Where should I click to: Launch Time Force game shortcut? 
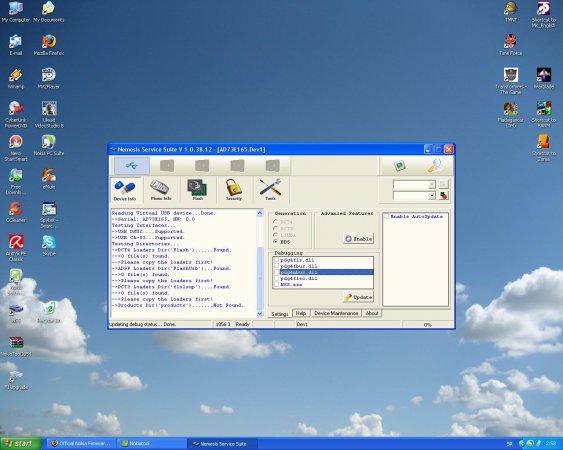pos(511,45)
